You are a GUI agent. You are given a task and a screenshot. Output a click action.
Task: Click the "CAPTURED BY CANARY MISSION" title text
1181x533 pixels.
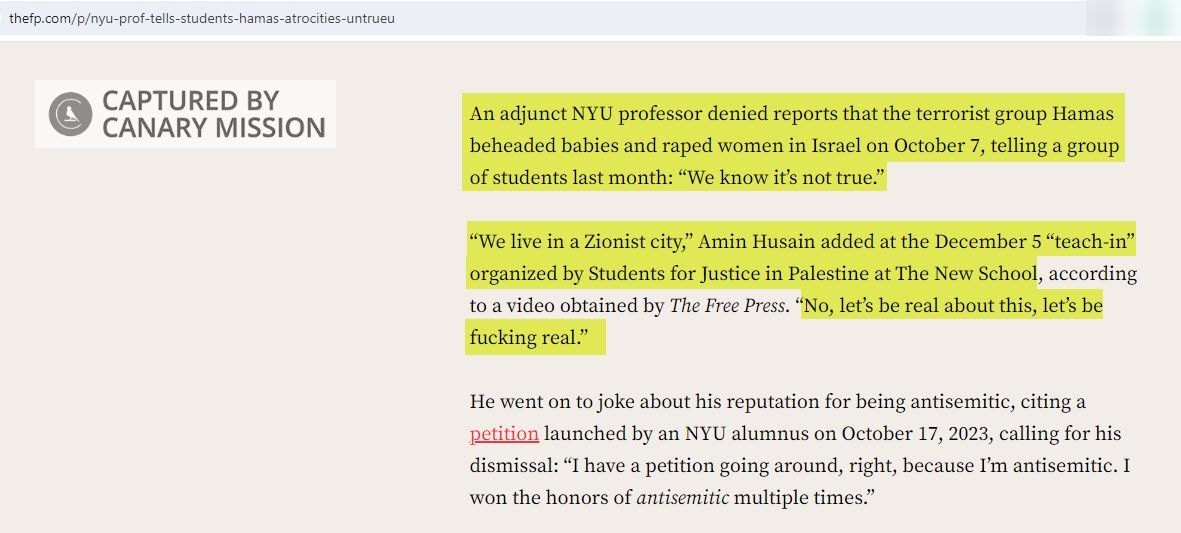pyautogui.click(x=213, y=113)
